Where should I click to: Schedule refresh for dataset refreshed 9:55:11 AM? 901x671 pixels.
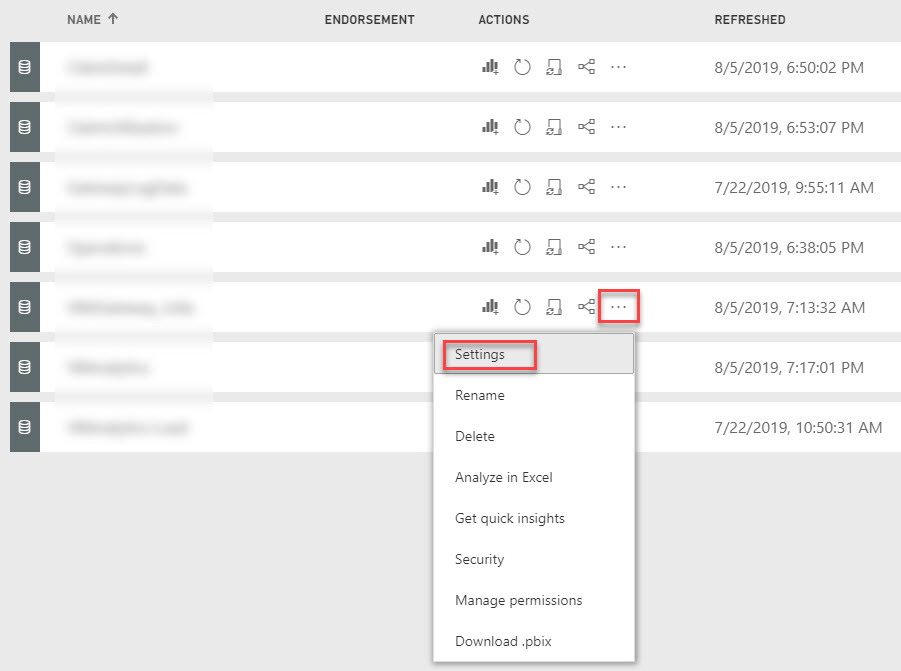pos(554,187)
